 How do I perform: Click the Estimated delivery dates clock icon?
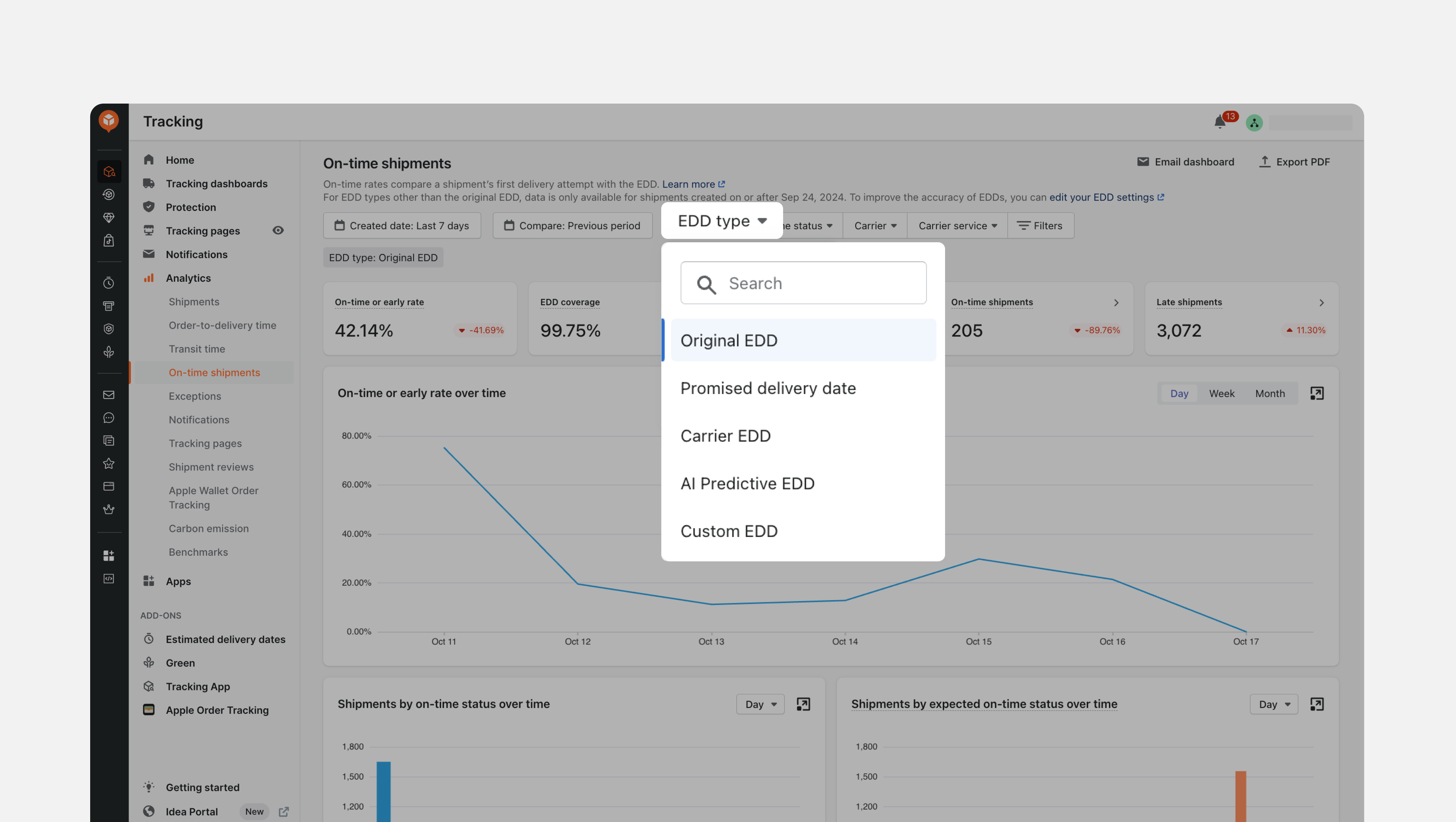(x=149, y=639)
